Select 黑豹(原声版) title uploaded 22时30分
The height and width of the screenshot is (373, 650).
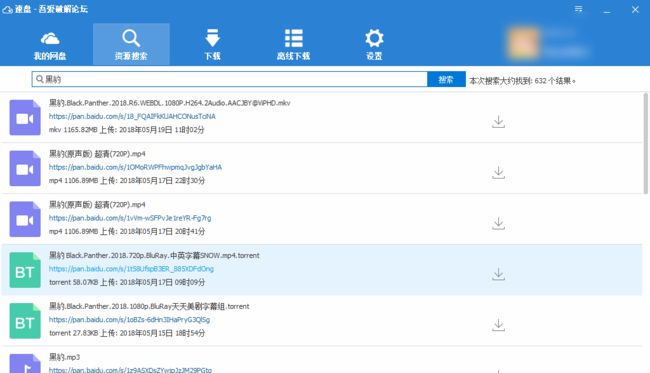pyautogui.click(x=97, y=154)
